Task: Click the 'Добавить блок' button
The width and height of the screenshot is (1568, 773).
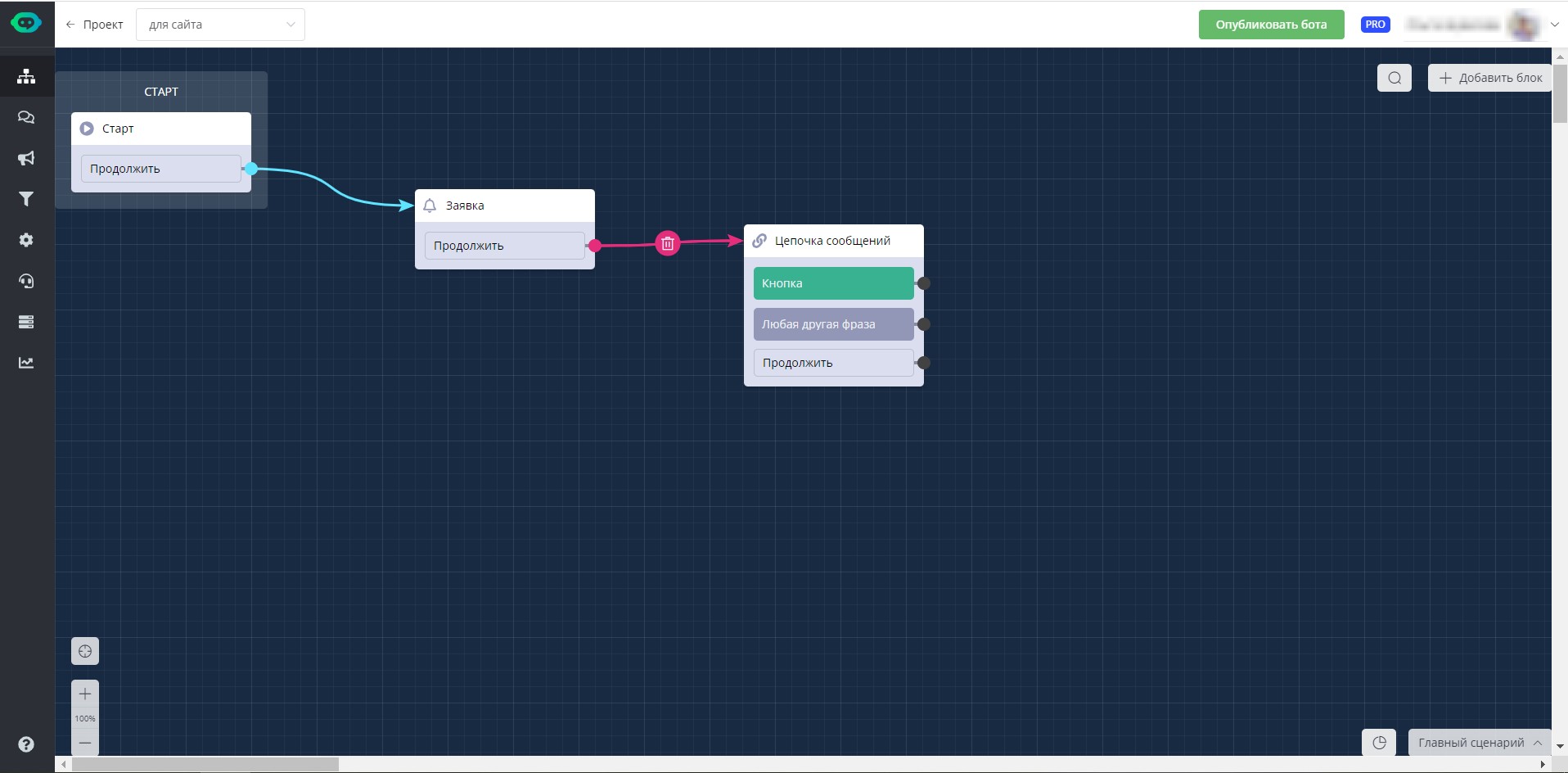Action: click(1490, 78)
